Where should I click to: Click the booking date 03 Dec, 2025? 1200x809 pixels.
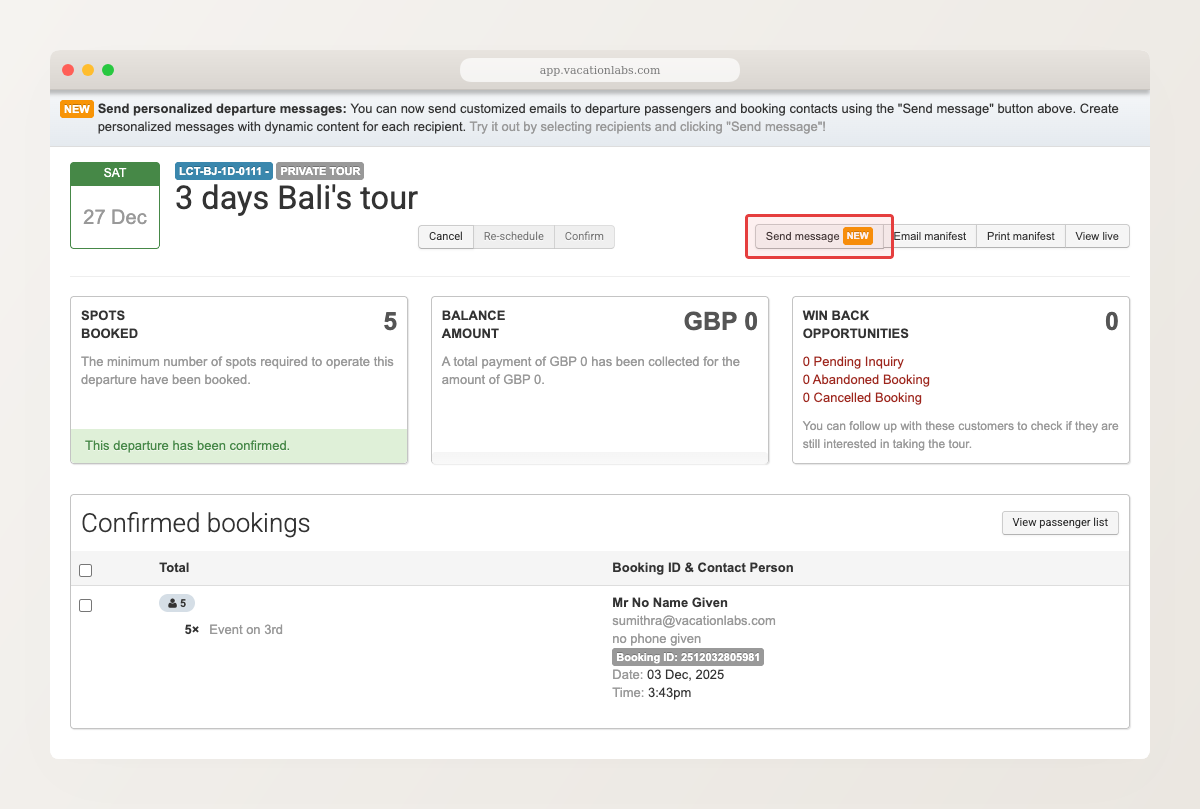tap(685, 675)
